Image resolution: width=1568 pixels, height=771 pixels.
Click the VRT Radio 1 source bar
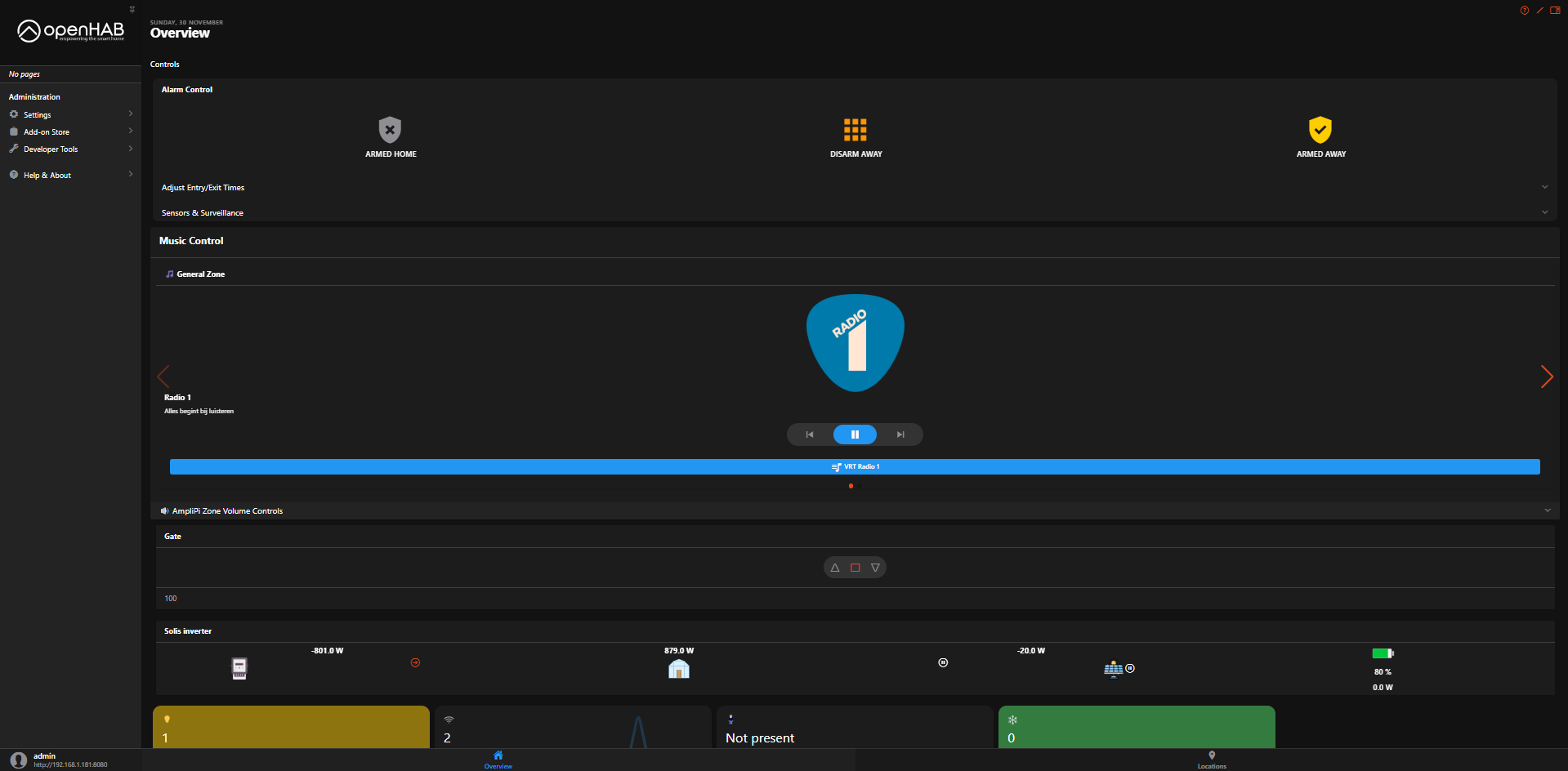855,467
